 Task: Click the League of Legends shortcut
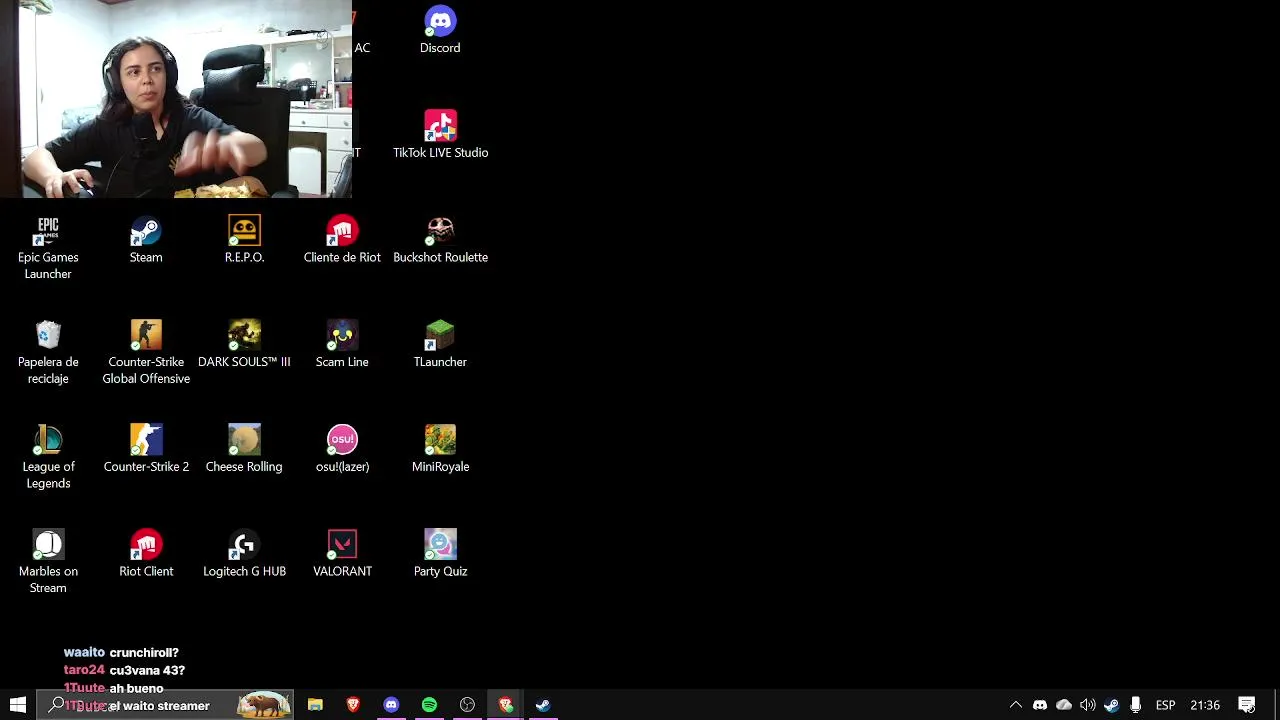pos(48,457)
